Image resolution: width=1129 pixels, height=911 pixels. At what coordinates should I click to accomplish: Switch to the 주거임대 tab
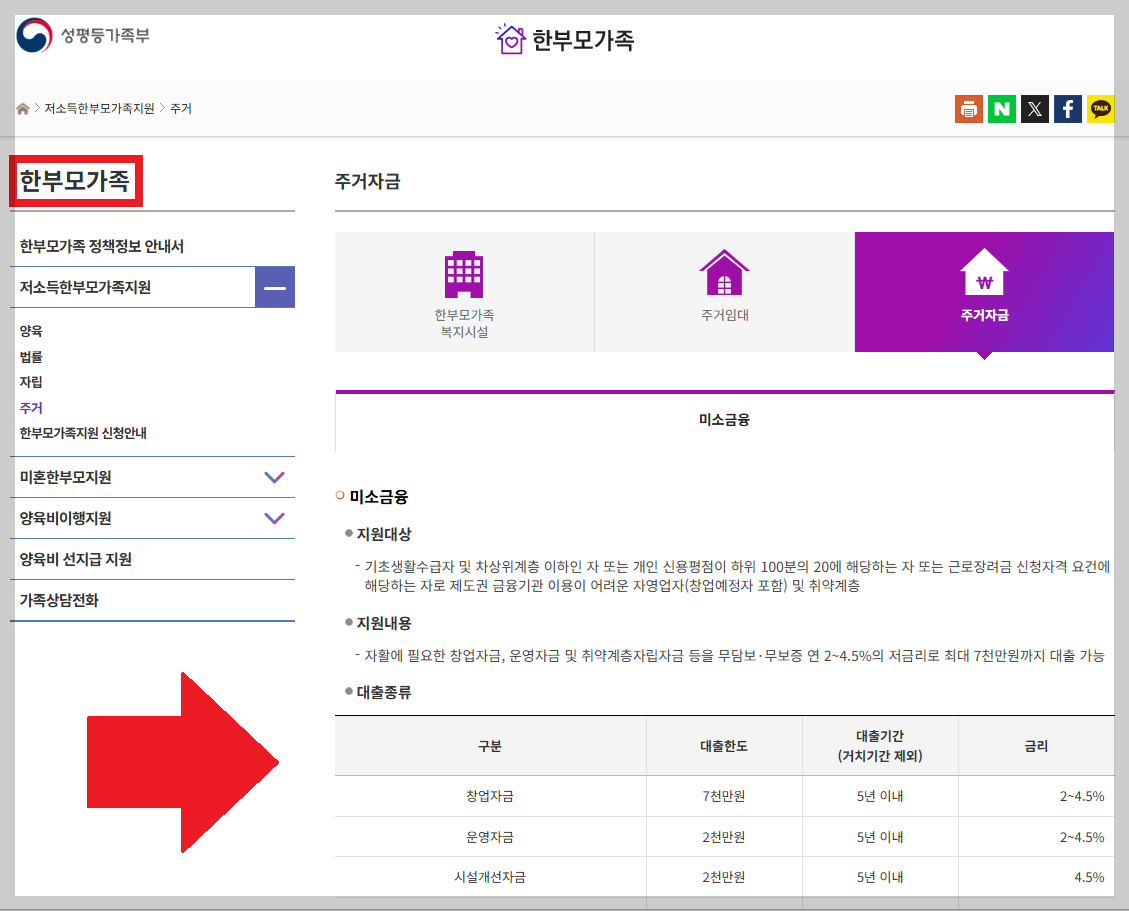tap(724, 291)
